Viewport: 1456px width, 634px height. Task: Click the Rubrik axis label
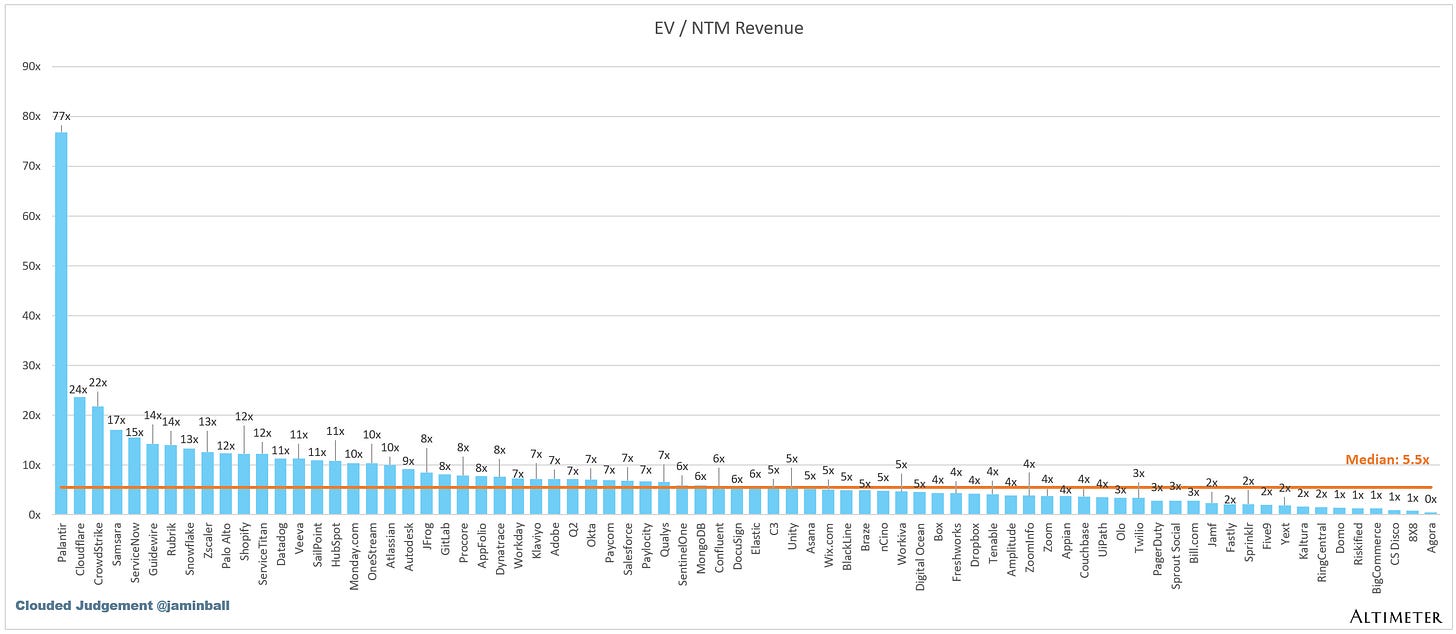(171, 539)
